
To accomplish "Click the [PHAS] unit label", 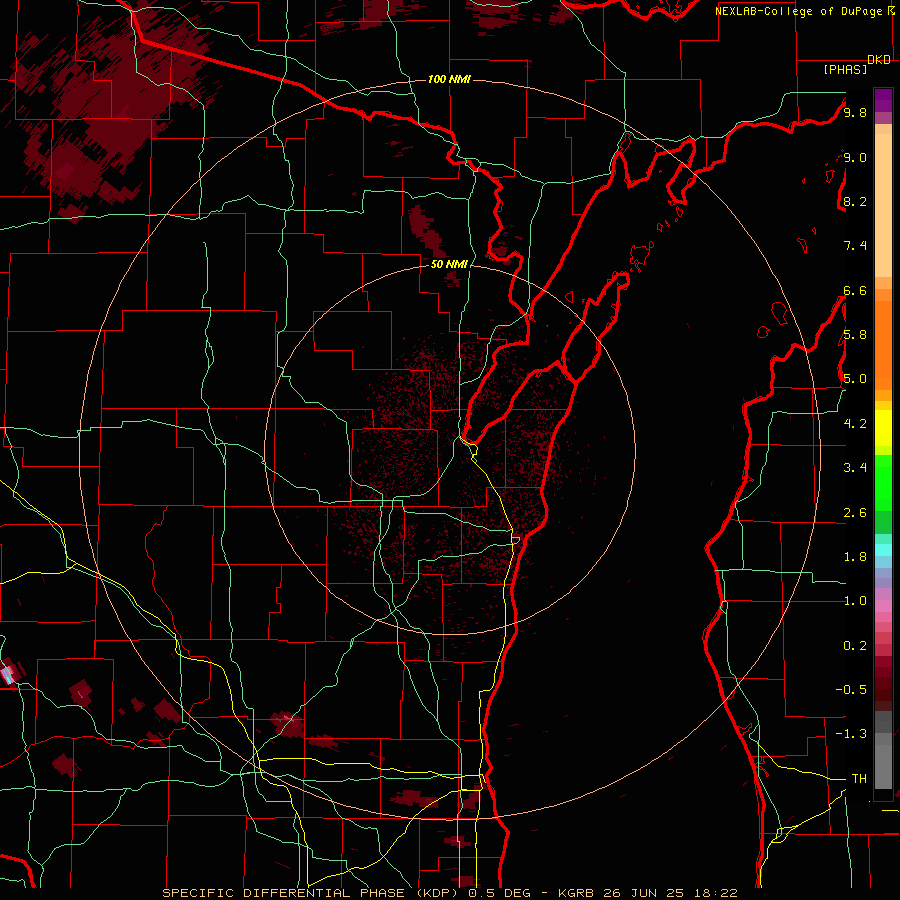I will coord(845,69).
